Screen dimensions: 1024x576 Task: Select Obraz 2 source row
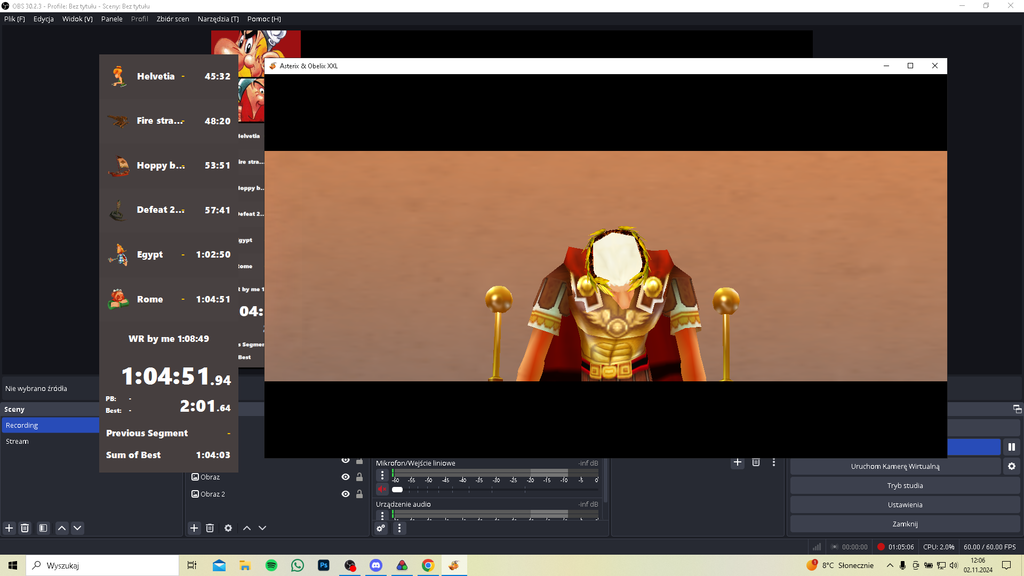[278, 494]
